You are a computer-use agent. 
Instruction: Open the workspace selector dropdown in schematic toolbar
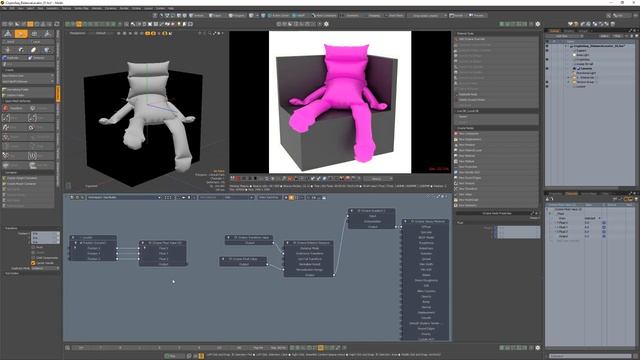click(124, 198)
